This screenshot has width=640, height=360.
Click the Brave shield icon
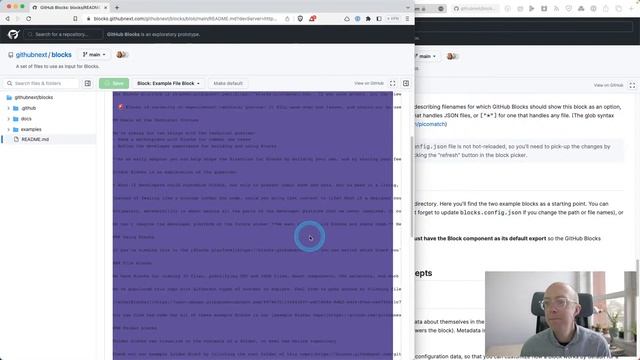pyautogui.click(x=300, y=19)
